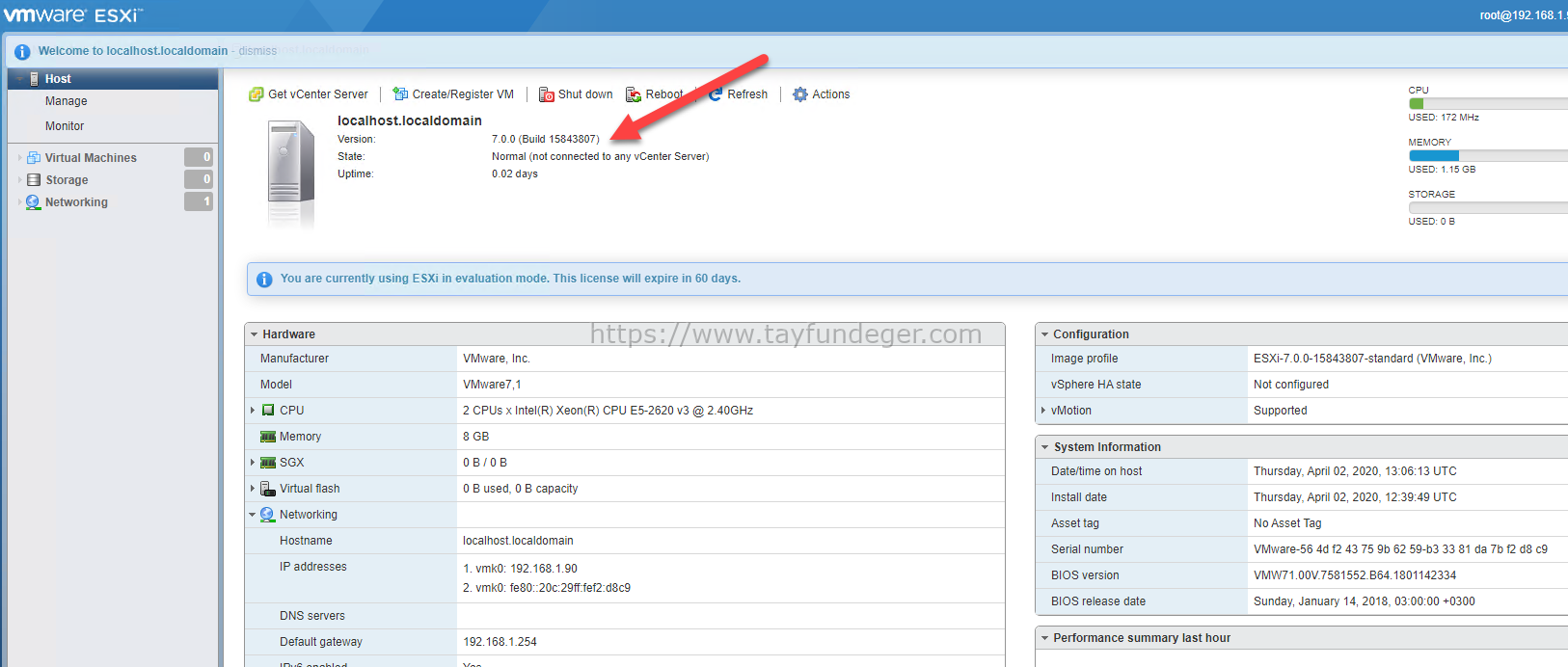Click Create/Register VM button
The height and width of the screenshot is (667, 1568).
453,94
